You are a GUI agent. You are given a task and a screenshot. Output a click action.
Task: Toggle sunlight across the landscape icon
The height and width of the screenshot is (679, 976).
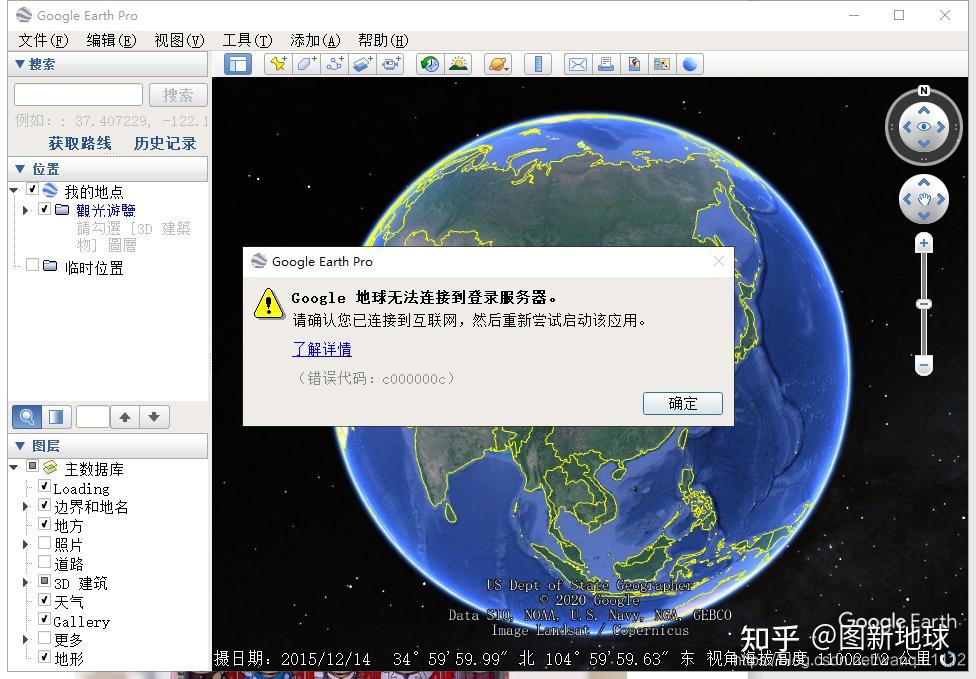click(459, 64)
